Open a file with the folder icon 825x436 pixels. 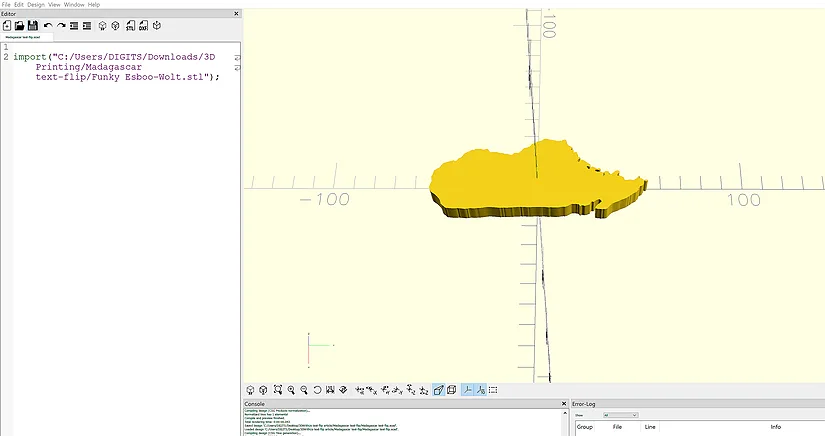pos(19,26)
